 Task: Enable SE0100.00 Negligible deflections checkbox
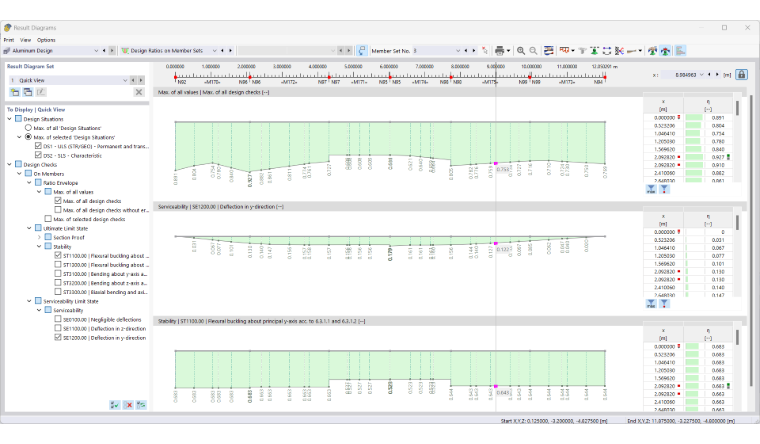(58, 319)
